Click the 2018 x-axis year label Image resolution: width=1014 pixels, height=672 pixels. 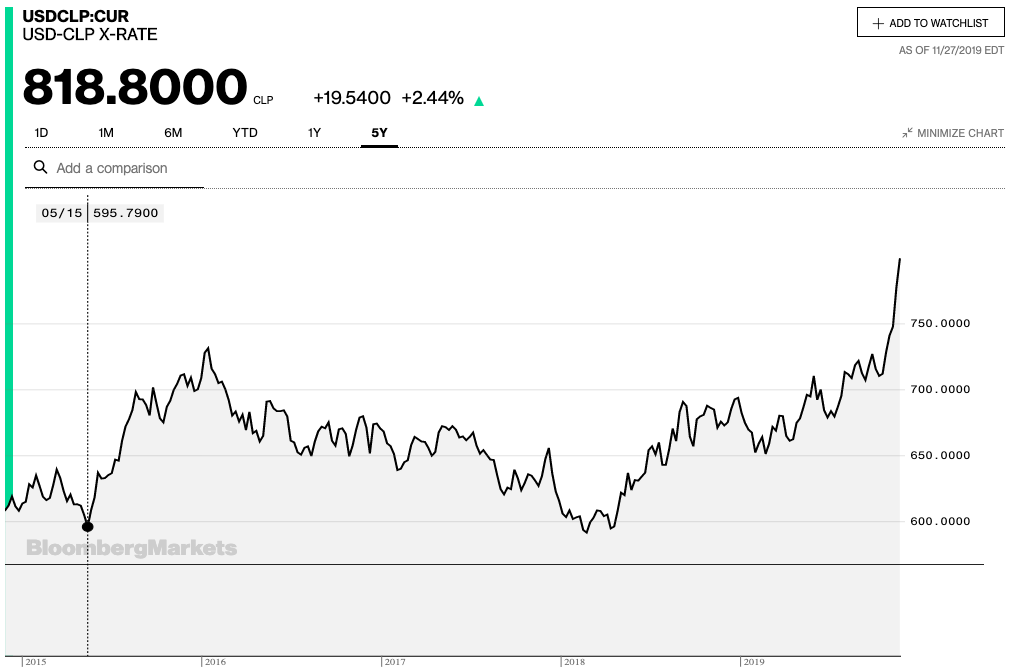tap(574, 662)
